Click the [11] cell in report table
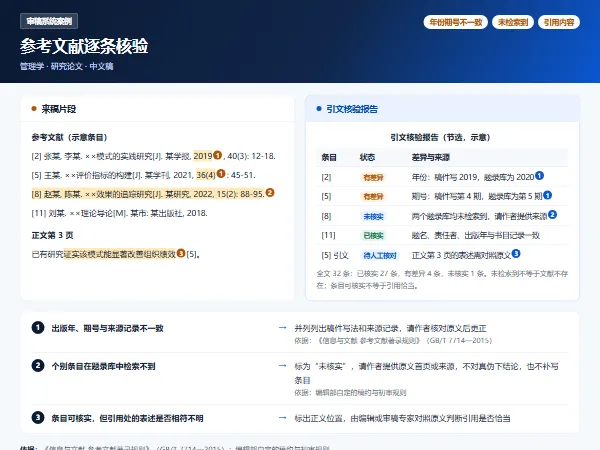The width and height of the screenshot is (600, 450). 328,235
